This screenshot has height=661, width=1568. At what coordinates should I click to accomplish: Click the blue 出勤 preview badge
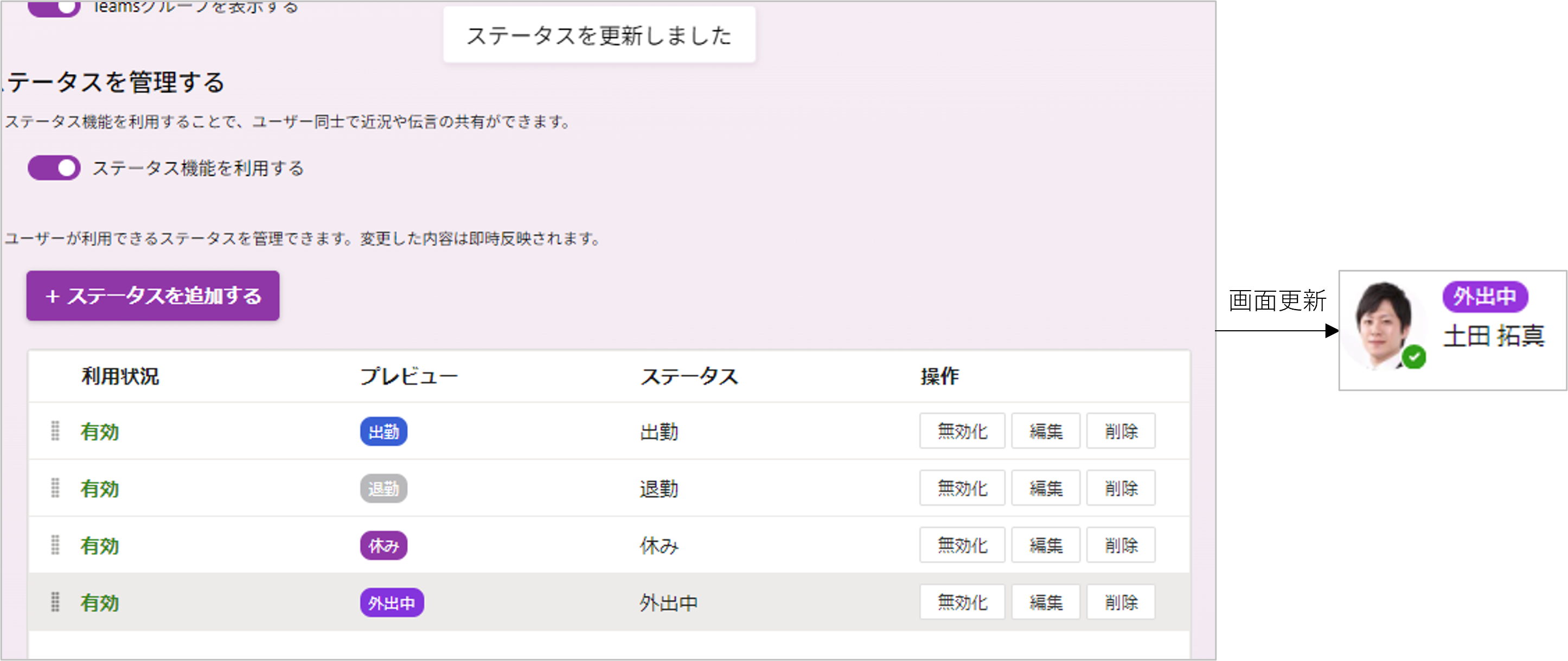click(383, 432)
